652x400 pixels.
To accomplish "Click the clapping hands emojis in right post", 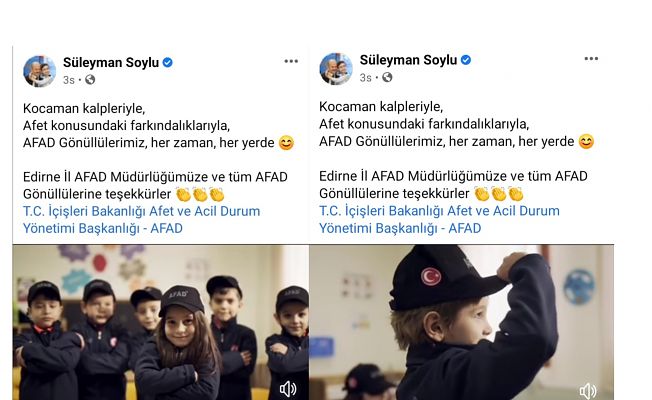I will [499, 194].
